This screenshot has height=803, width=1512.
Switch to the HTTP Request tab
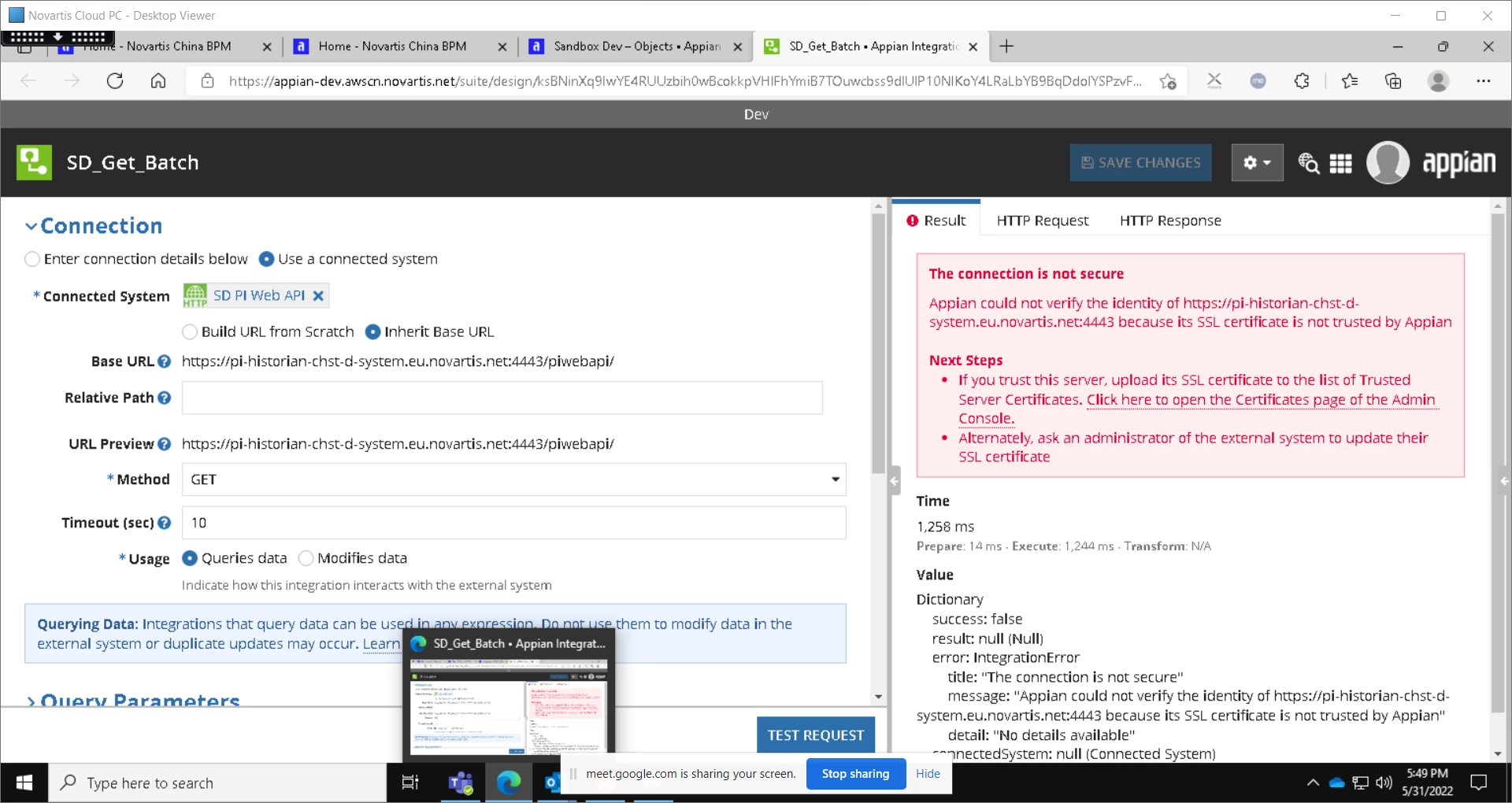coord(1043,220)
